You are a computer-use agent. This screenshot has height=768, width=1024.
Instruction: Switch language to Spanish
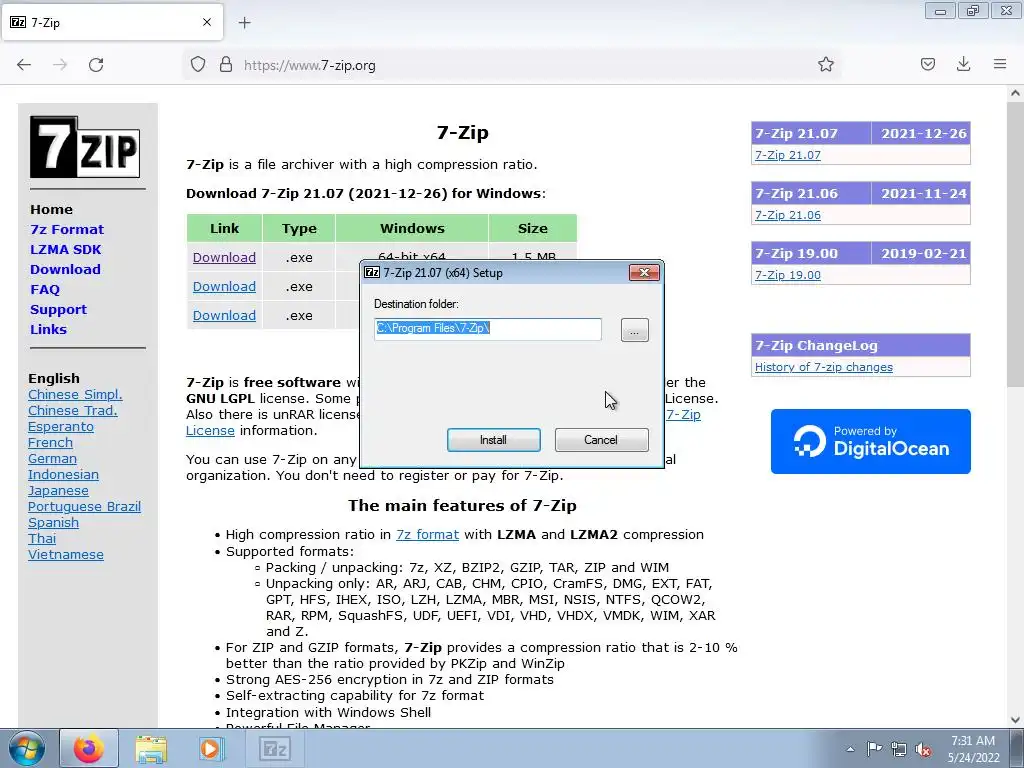coord(54,522)
